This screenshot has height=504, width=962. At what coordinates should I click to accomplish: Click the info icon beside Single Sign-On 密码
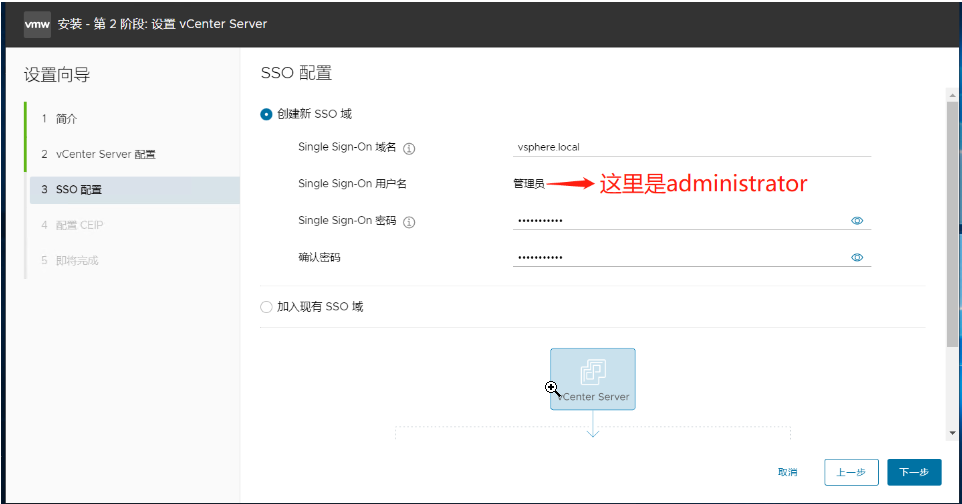[409, 222]
